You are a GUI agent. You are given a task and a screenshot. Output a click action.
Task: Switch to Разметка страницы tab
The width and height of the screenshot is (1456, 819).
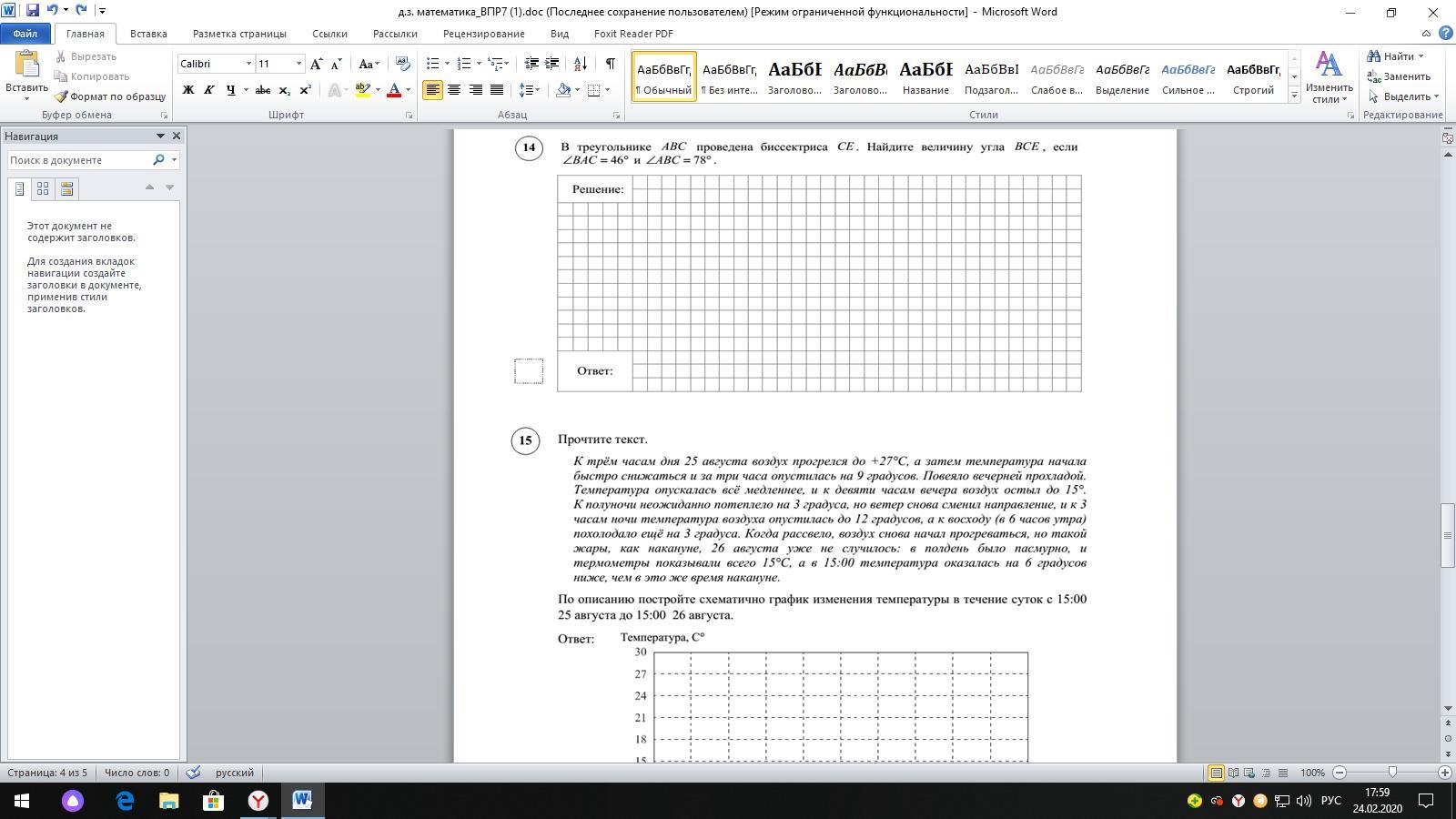click(x=239, y=34)
